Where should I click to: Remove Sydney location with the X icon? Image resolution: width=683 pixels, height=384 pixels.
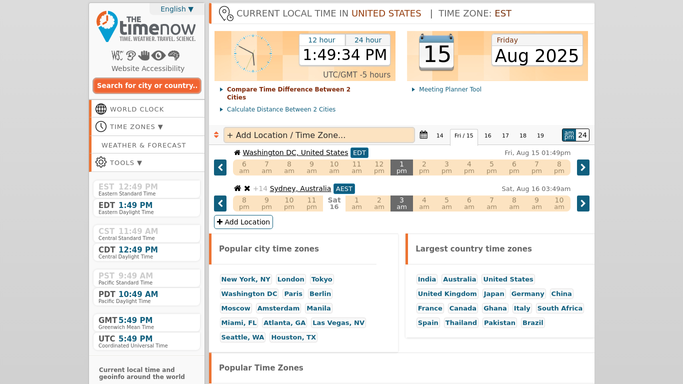[247, 189]
